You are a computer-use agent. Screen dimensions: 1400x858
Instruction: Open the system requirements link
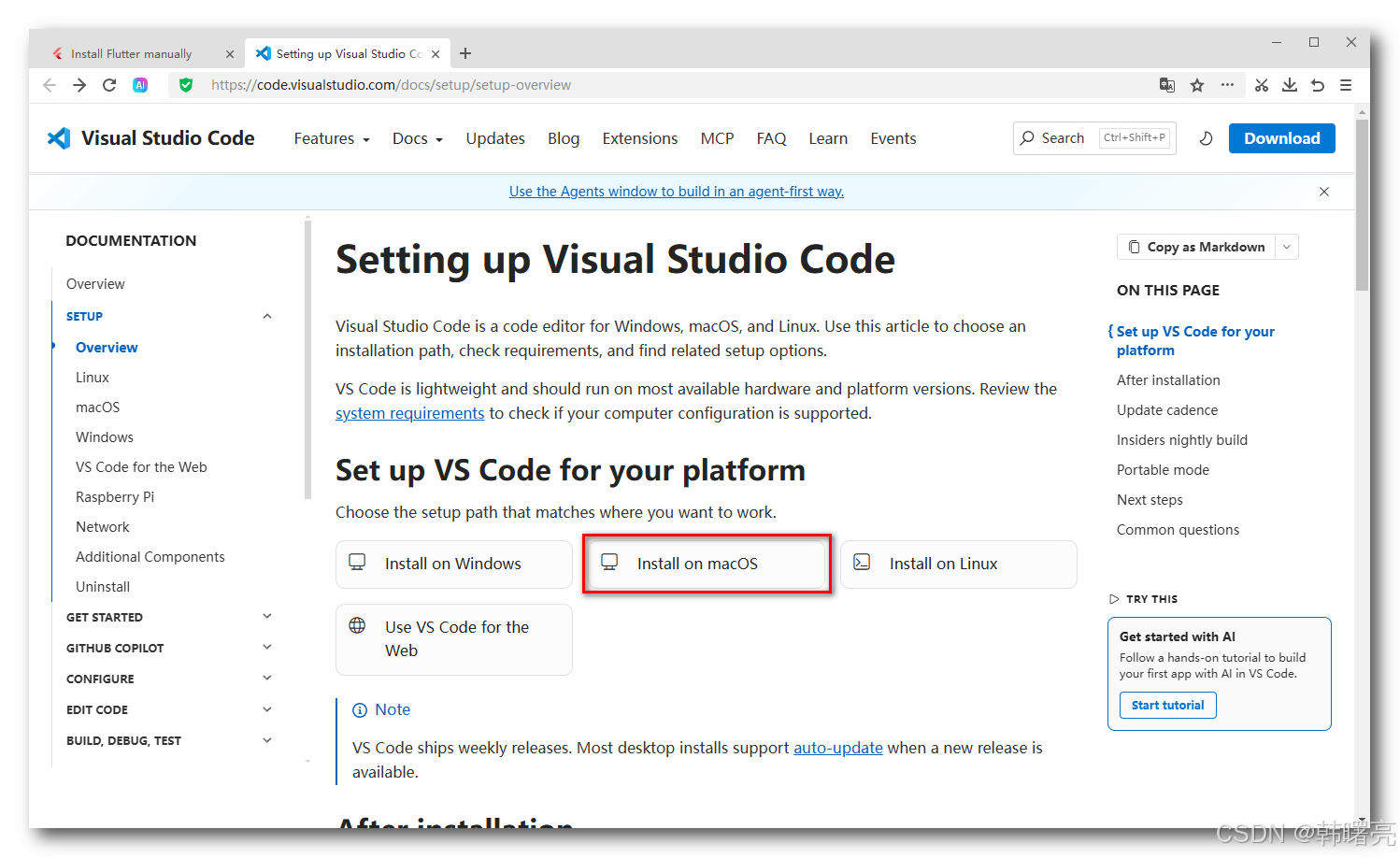click(410, 413)
